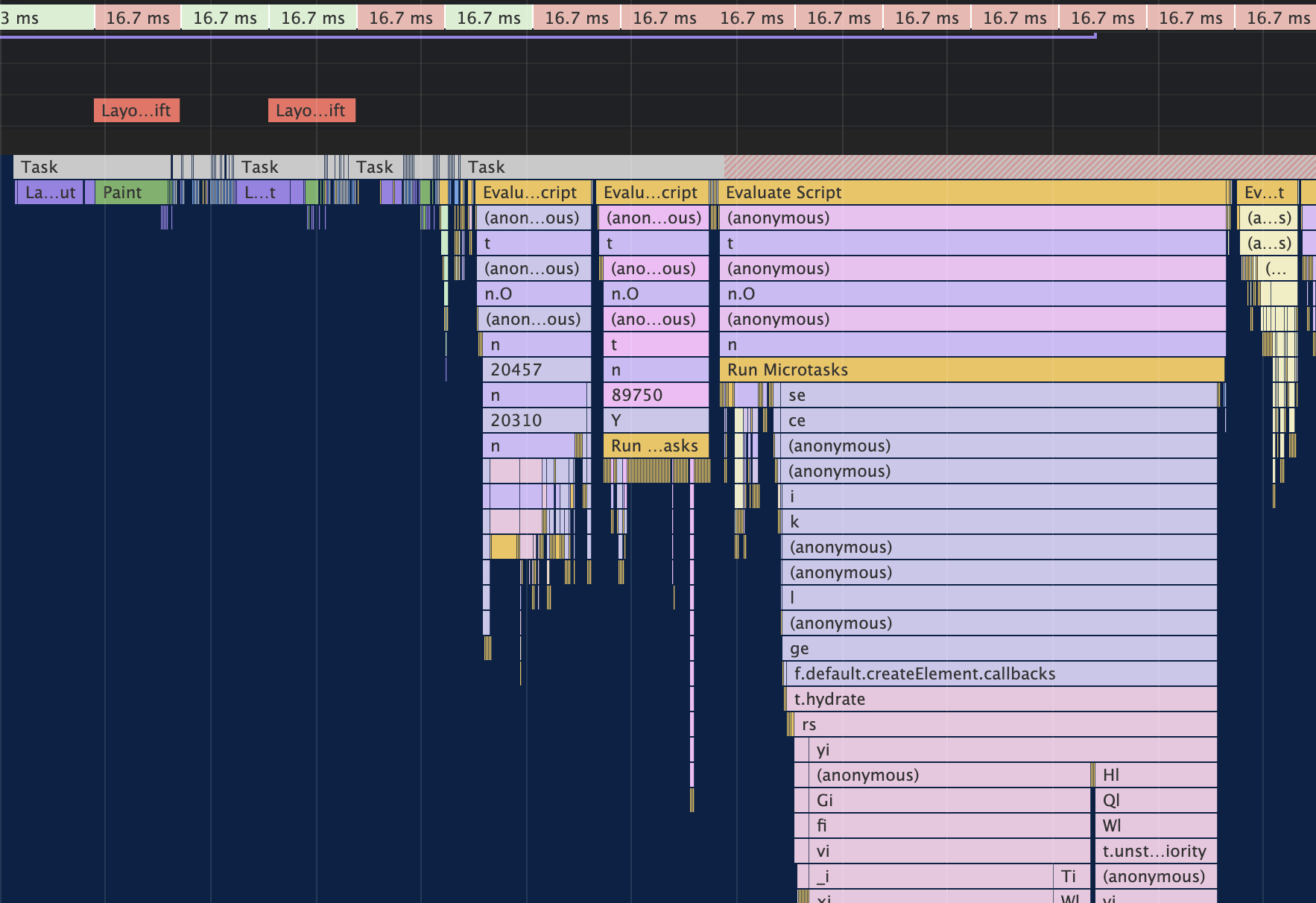Click the 20310 function frame
Screen dimensions: 1316x903
pyautogui.click(x=537, y=420)
